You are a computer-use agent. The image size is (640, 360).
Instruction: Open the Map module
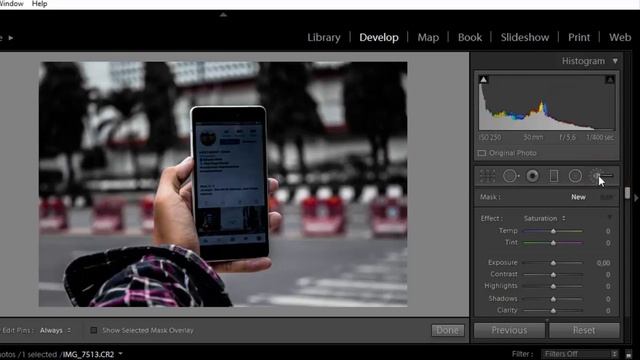[428, 38]
